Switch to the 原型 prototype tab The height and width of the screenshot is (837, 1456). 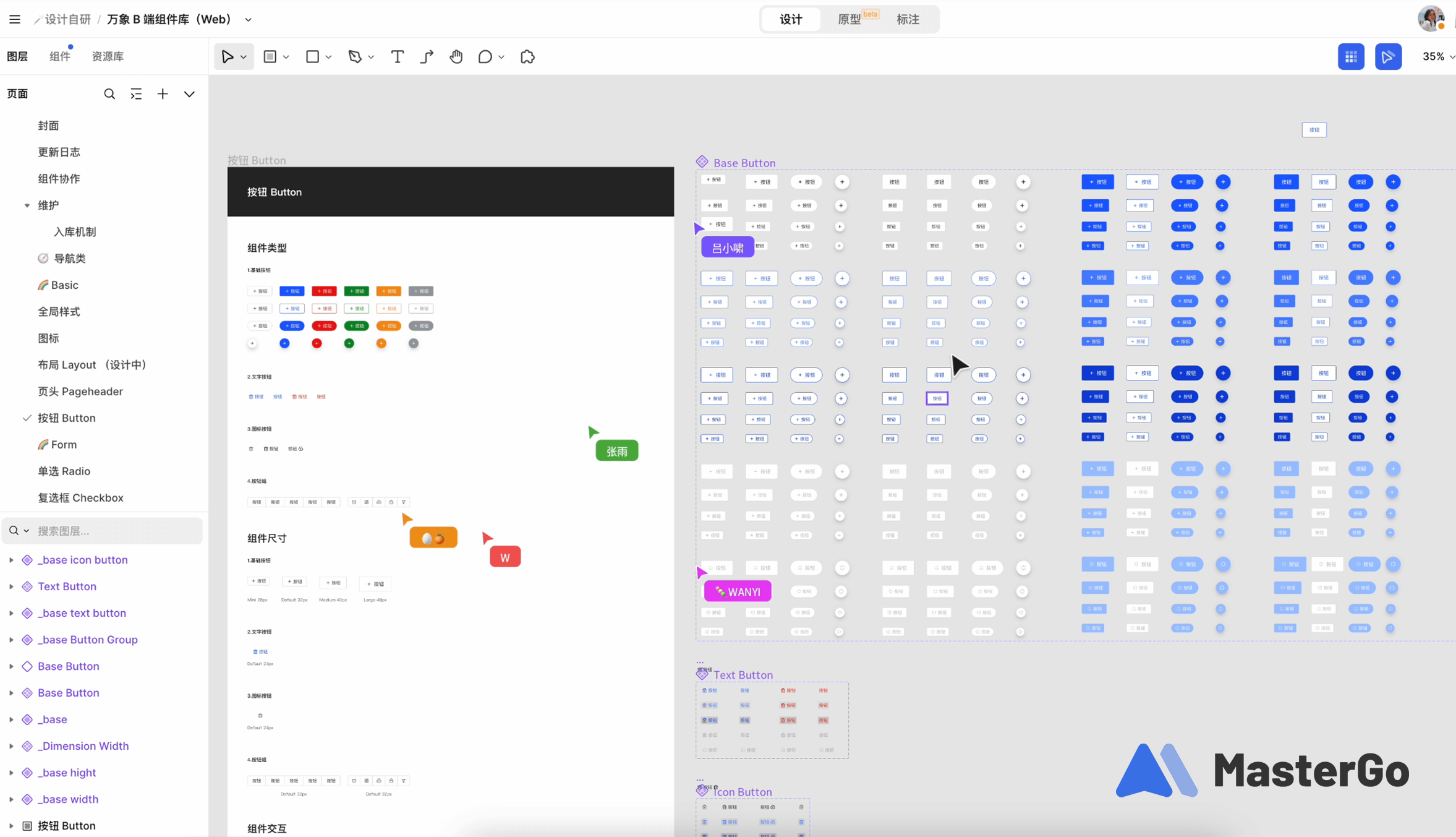coord(849,19)
